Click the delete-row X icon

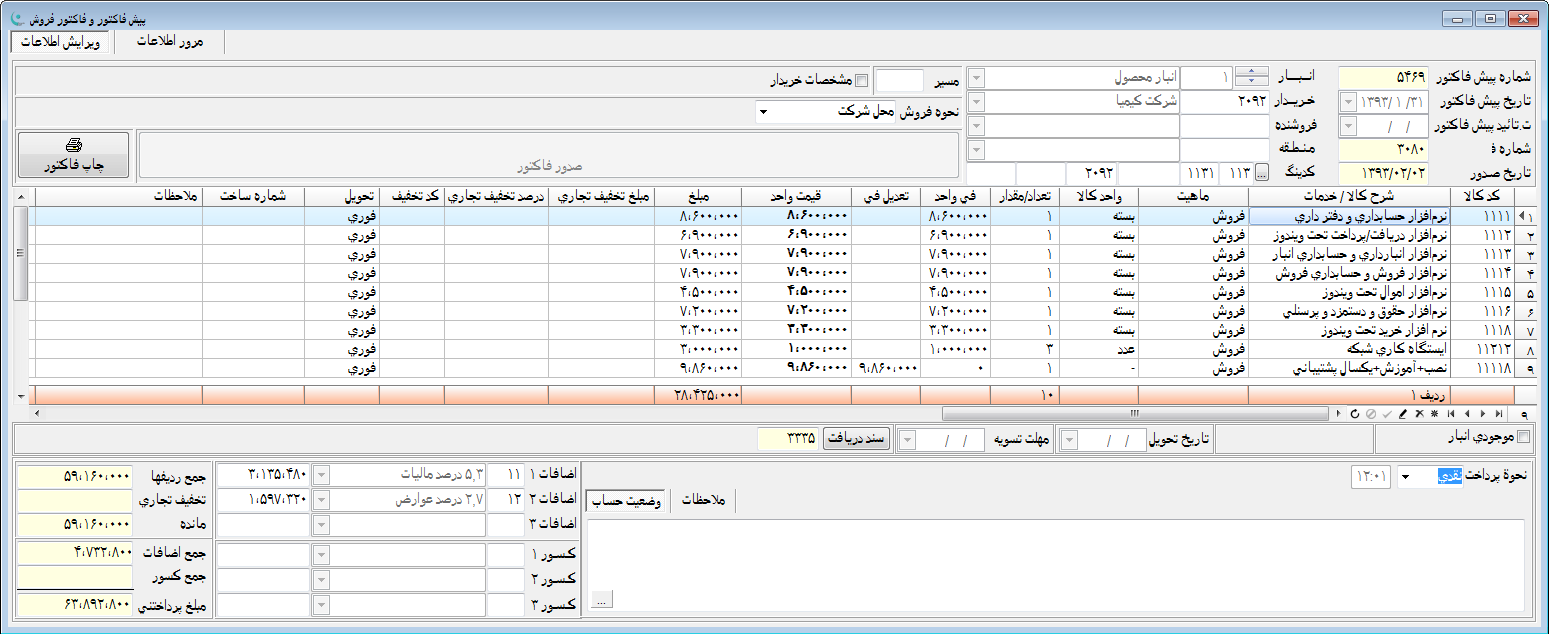[x=1418, y=413]
